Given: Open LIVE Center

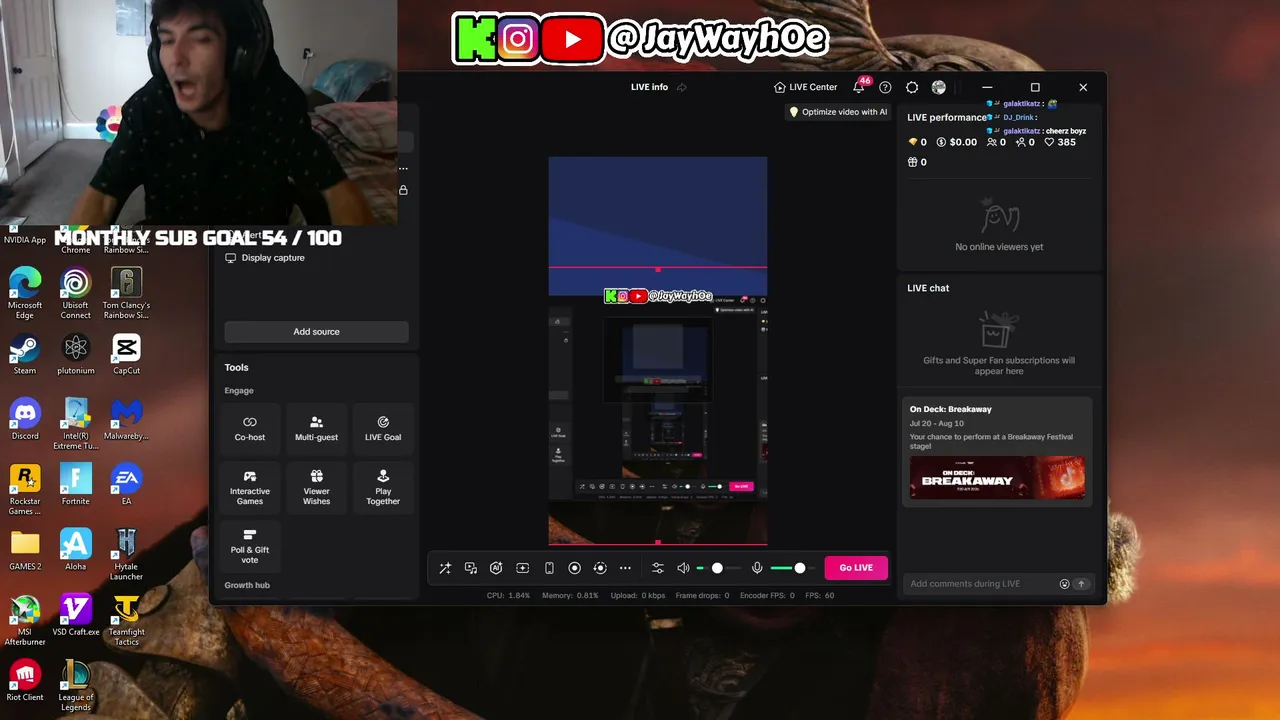Looking at the screenshot, I should 805,87.
